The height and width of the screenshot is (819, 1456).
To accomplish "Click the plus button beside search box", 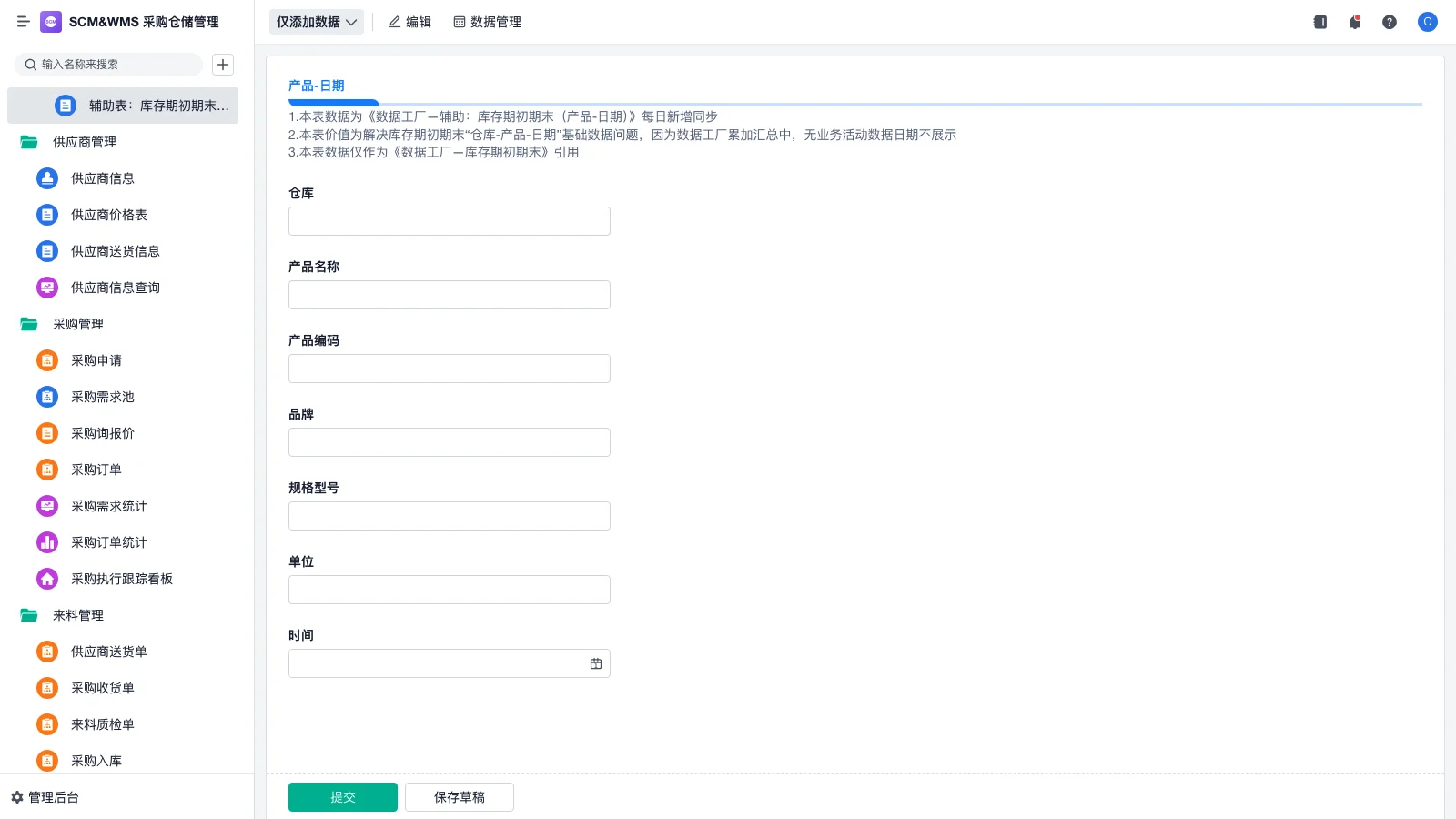I will [223, 65].
